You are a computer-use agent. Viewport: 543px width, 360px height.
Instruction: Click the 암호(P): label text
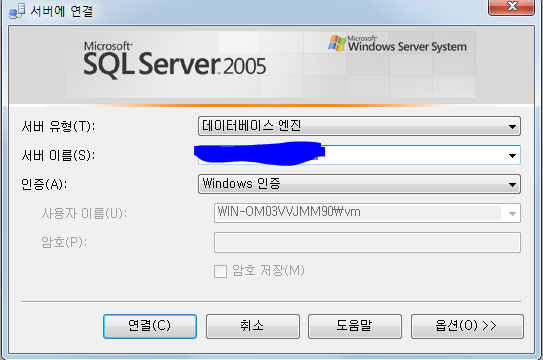tap(64, 242)
